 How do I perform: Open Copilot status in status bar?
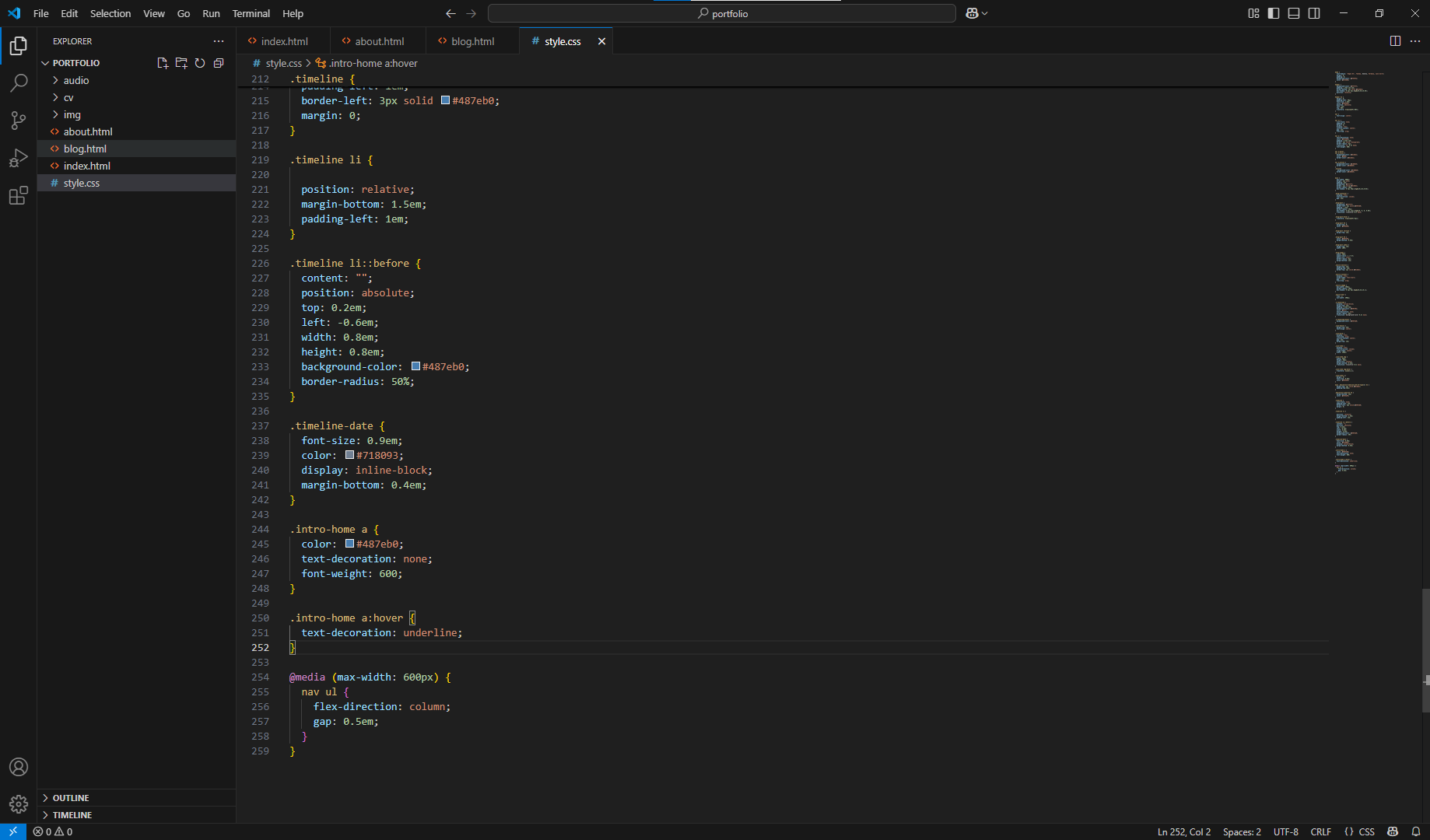1393,831
